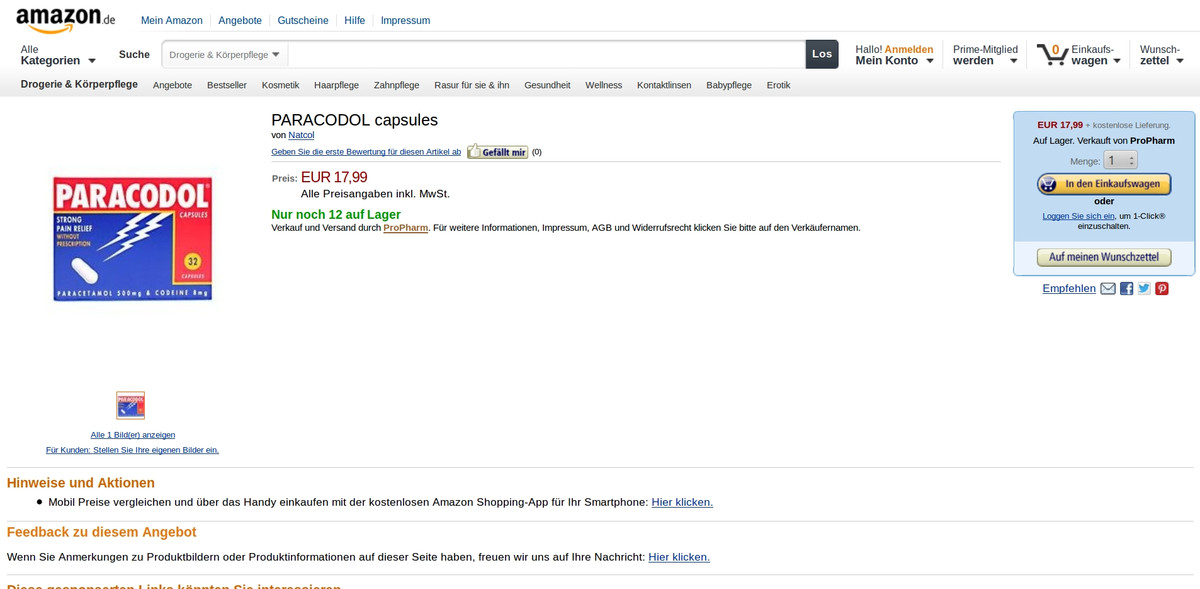Share the product on Facebook
1200x589 pixels.
coord(1126,288)
